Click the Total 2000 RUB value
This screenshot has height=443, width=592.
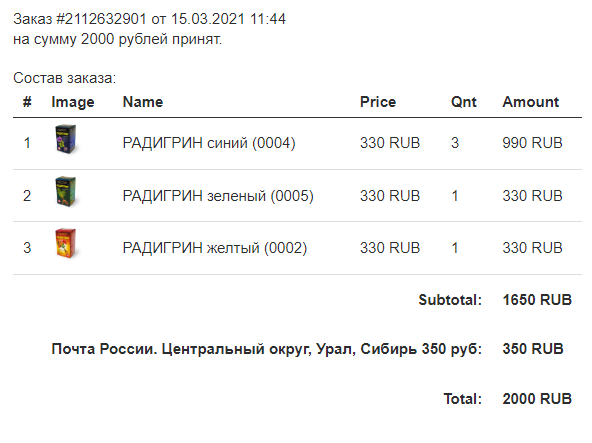(537, 399)
